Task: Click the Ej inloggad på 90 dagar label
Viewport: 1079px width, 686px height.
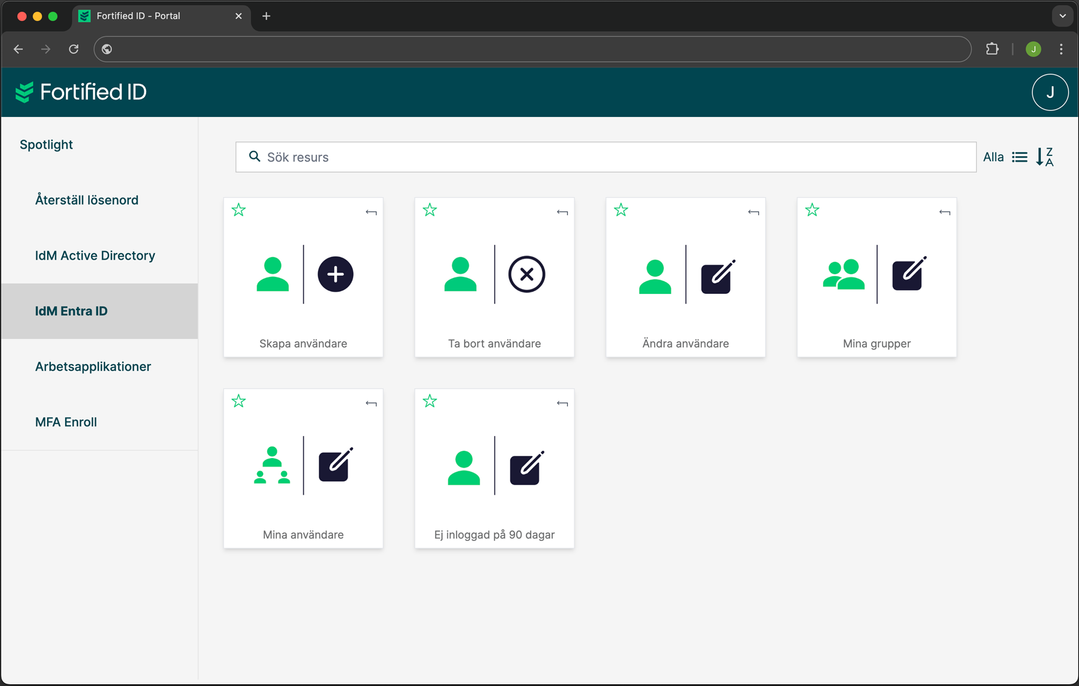Action: coord(495,535)
